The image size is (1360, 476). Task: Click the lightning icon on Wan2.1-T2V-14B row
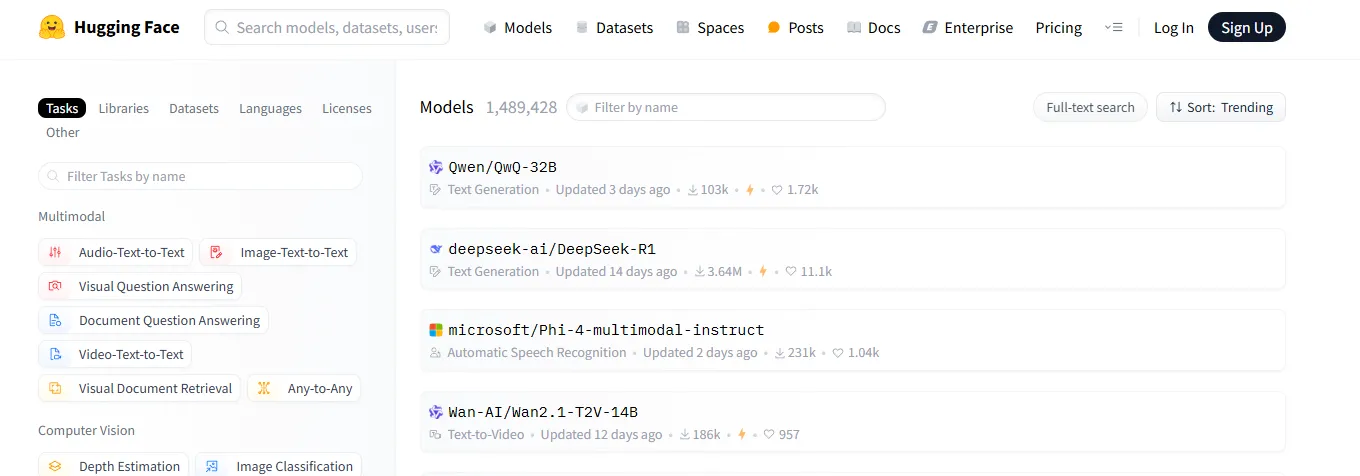pyautogui.click(x=742, y=435)
